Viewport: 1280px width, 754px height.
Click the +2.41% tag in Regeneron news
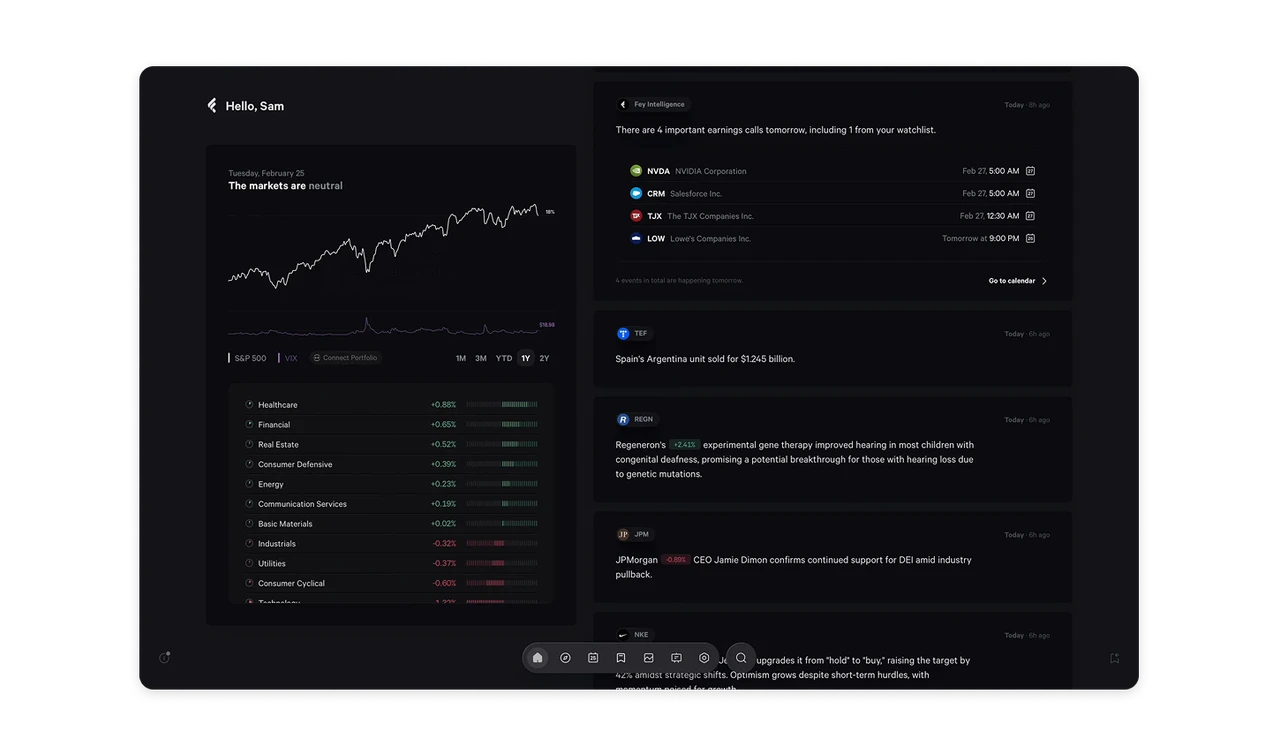coord(684,445)
